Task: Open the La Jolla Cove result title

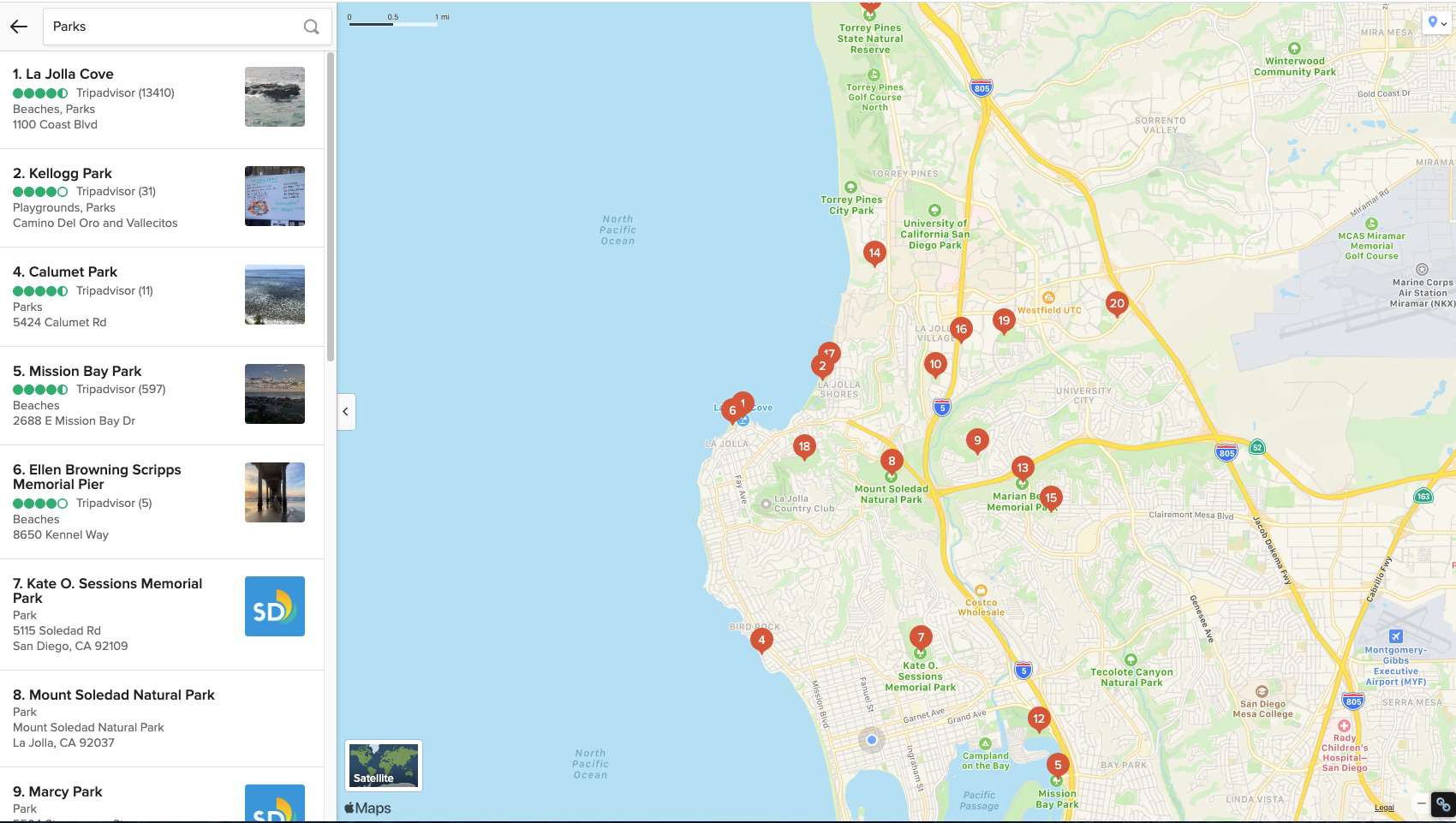Action: tap(63, 75)
